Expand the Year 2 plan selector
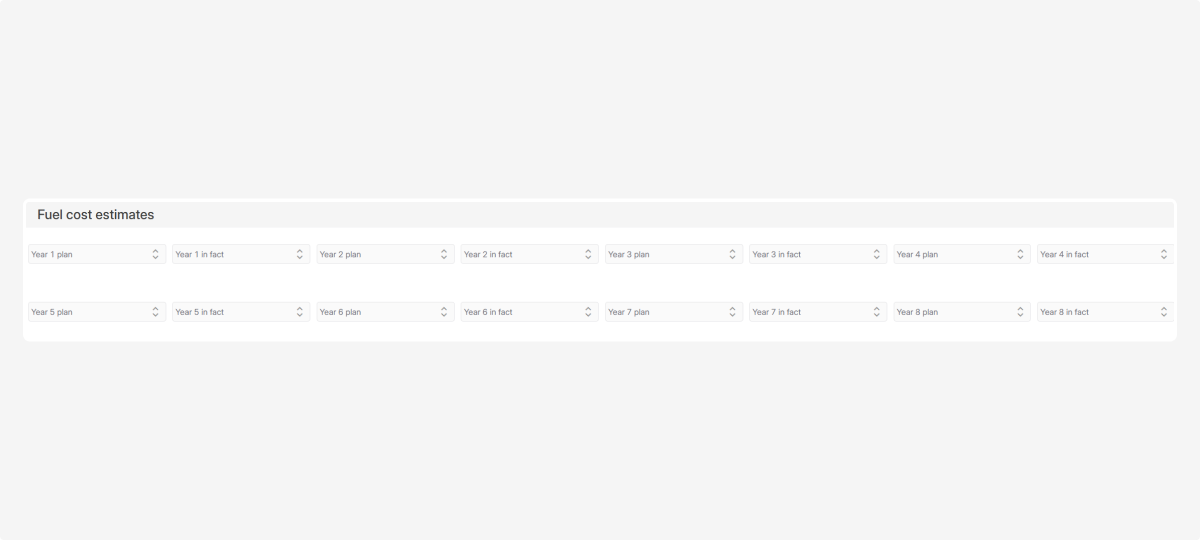Image resolution: width=1200 pixels, height=540 pixels. [385, 254]
